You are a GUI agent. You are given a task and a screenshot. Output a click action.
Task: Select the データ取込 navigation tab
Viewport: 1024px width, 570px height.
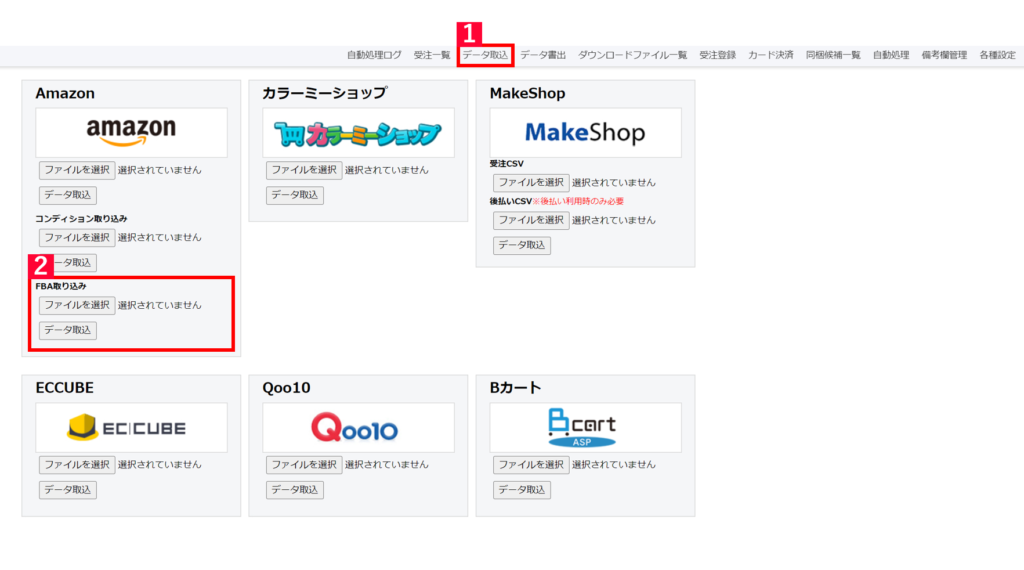click(485, 55)
